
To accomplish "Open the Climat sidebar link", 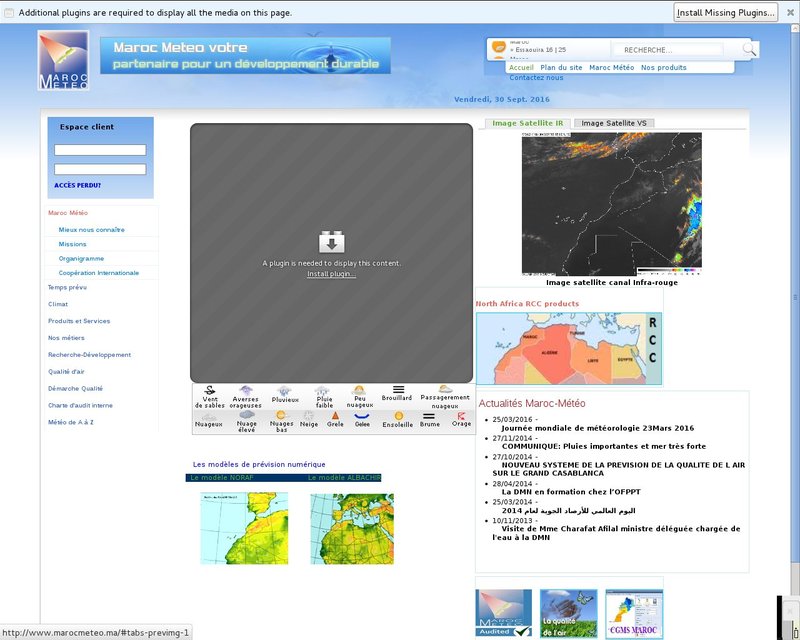I will pyautogui.click(x=58, y=304).
